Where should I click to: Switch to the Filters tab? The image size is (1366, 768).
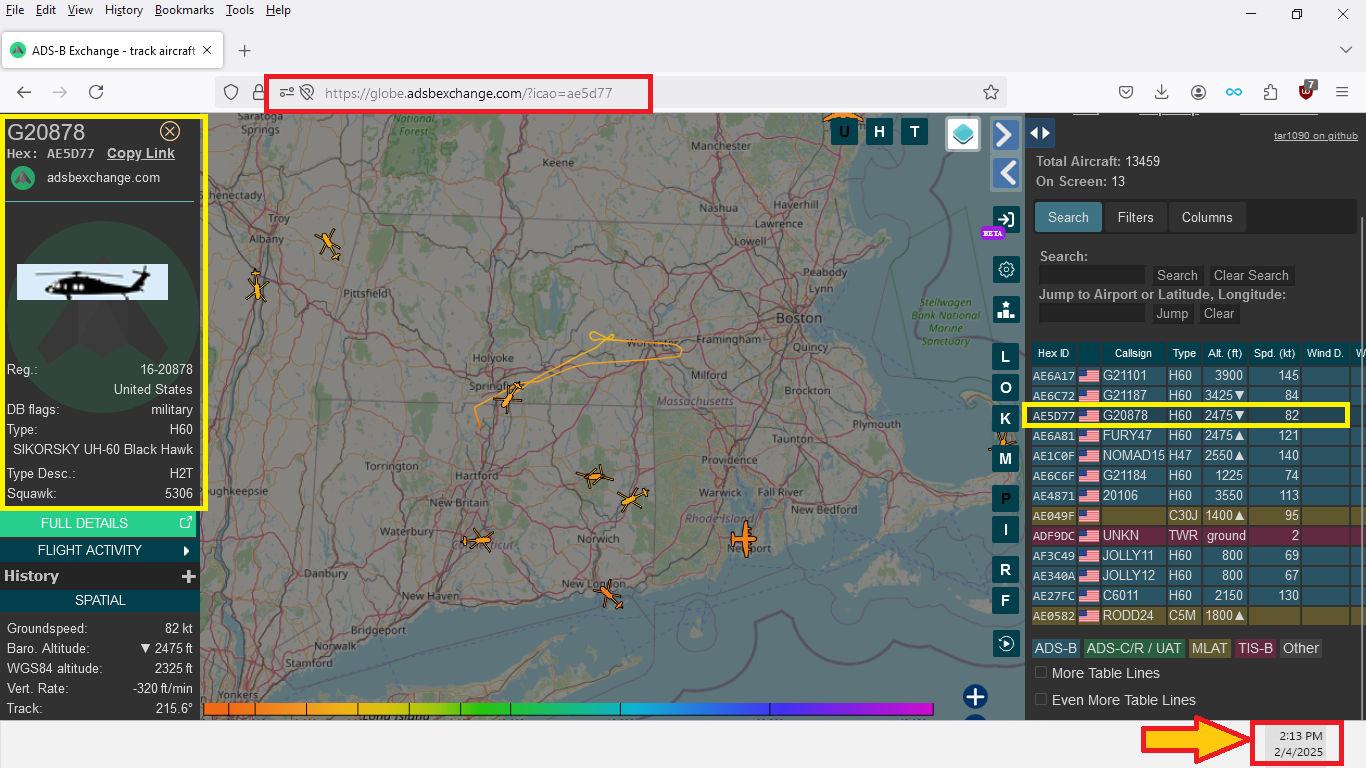[1135, 217]
